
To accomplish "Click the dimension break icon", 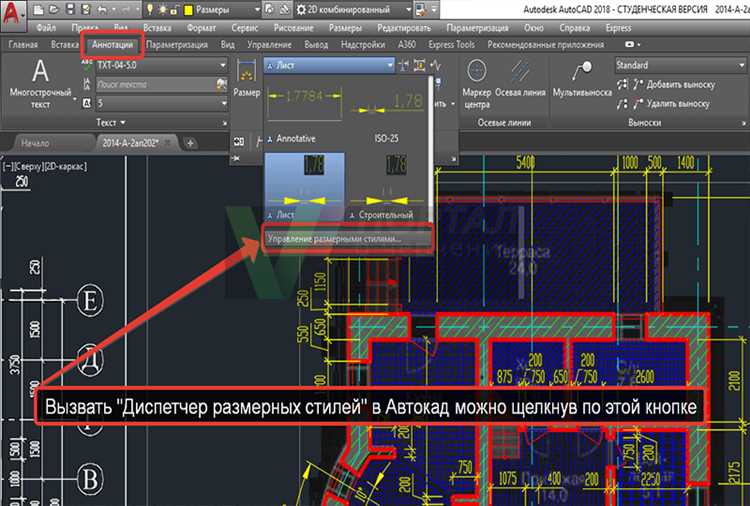I will tap(404, 66).
